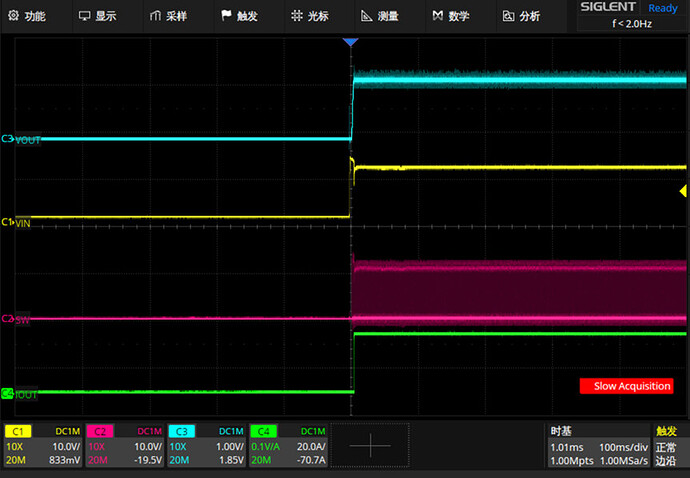This screenshot has width=690, height=478.
Task: Select the blue trigger position marker at top
Action: click(x=350, y=42)
